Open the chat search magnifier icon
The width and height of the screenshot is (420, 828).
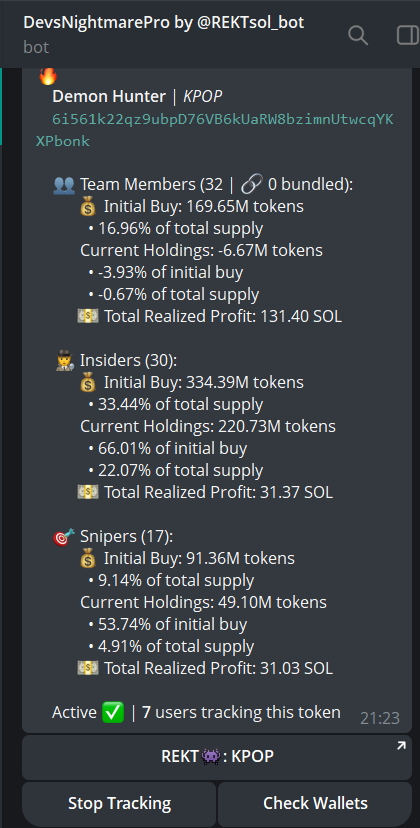(x=358, y=35)
